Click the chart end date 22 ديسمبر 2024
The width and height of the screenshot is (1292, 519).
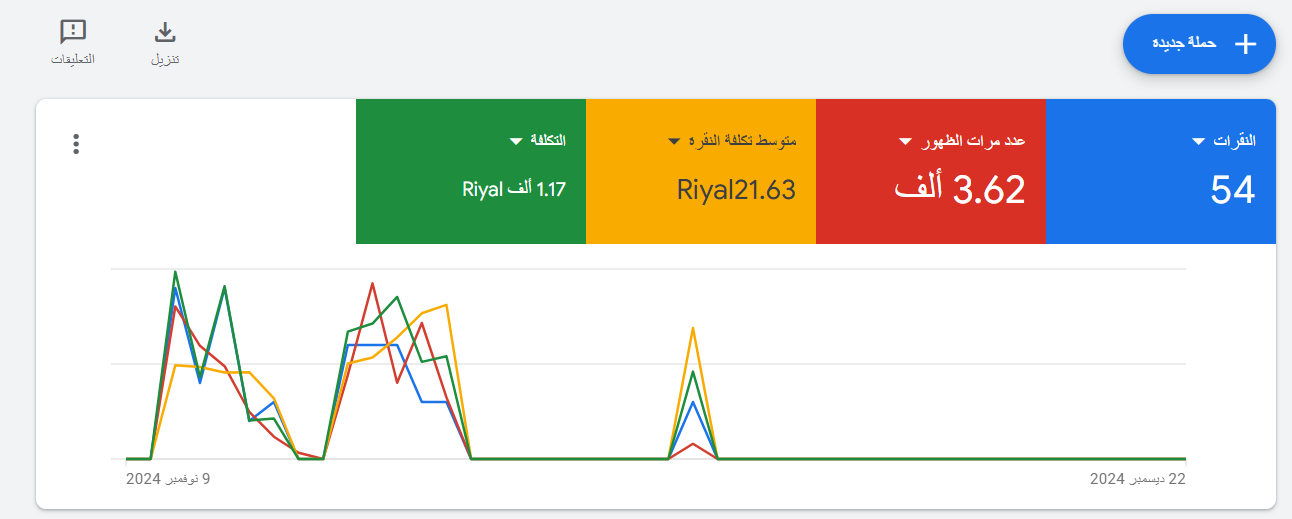coord(1138,479)
